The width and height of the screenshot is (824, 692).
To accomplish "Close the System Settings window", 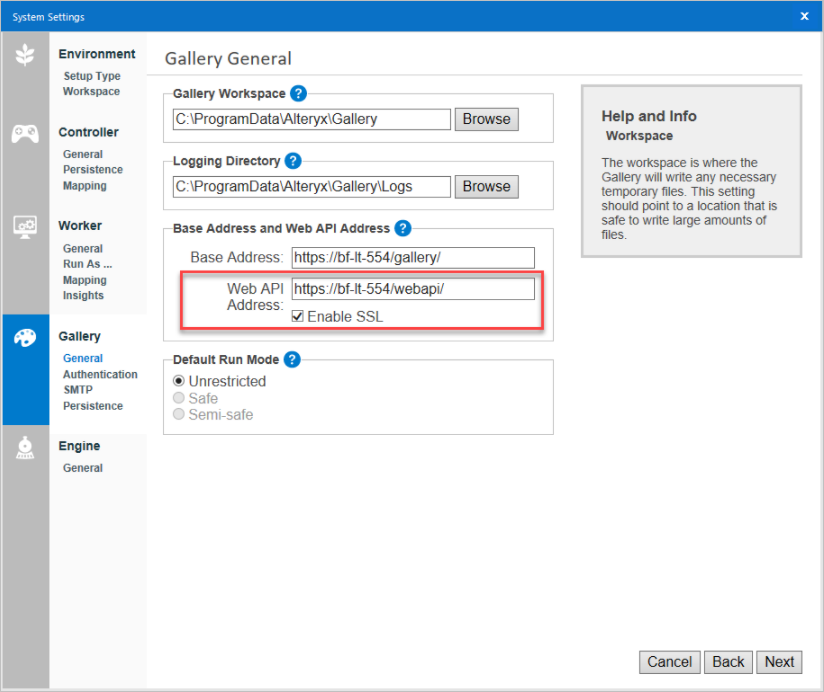I will pyautogui.click(x=805, y=16).
